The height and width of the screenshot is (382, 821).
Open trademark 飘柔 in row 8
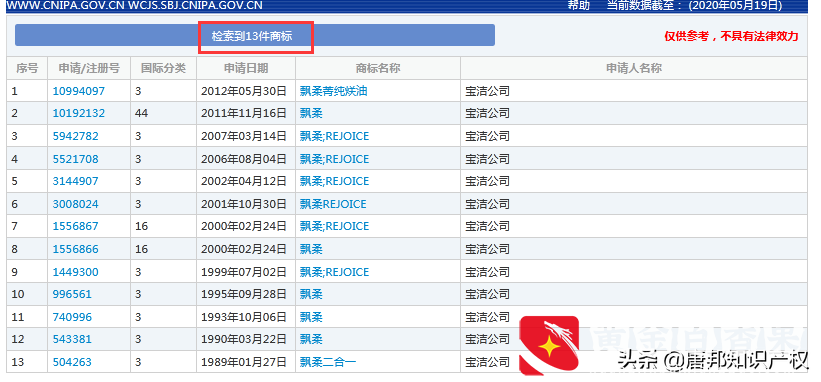(x=311, y=249)
